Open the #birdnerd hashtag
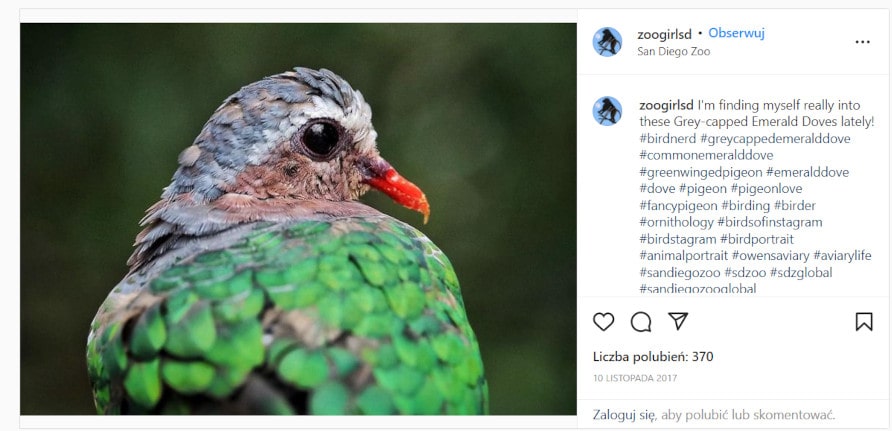The width and height of the screenshot is (892, 431). point(667,139)
